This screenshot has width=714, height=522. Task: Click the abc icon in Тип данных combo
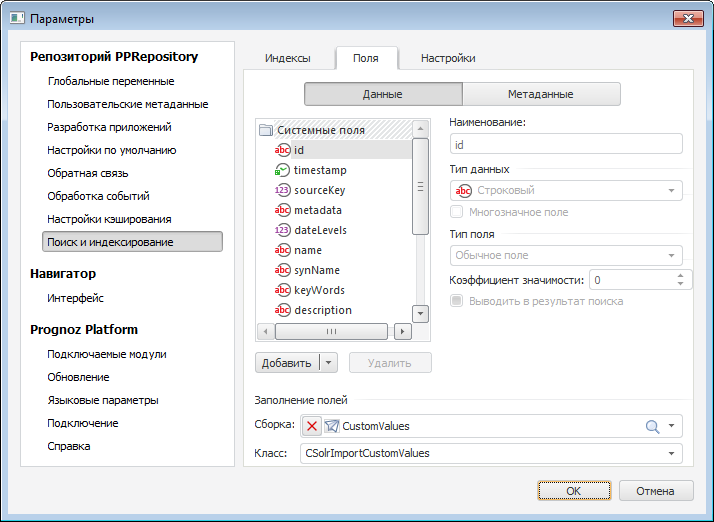click(463, 190)
